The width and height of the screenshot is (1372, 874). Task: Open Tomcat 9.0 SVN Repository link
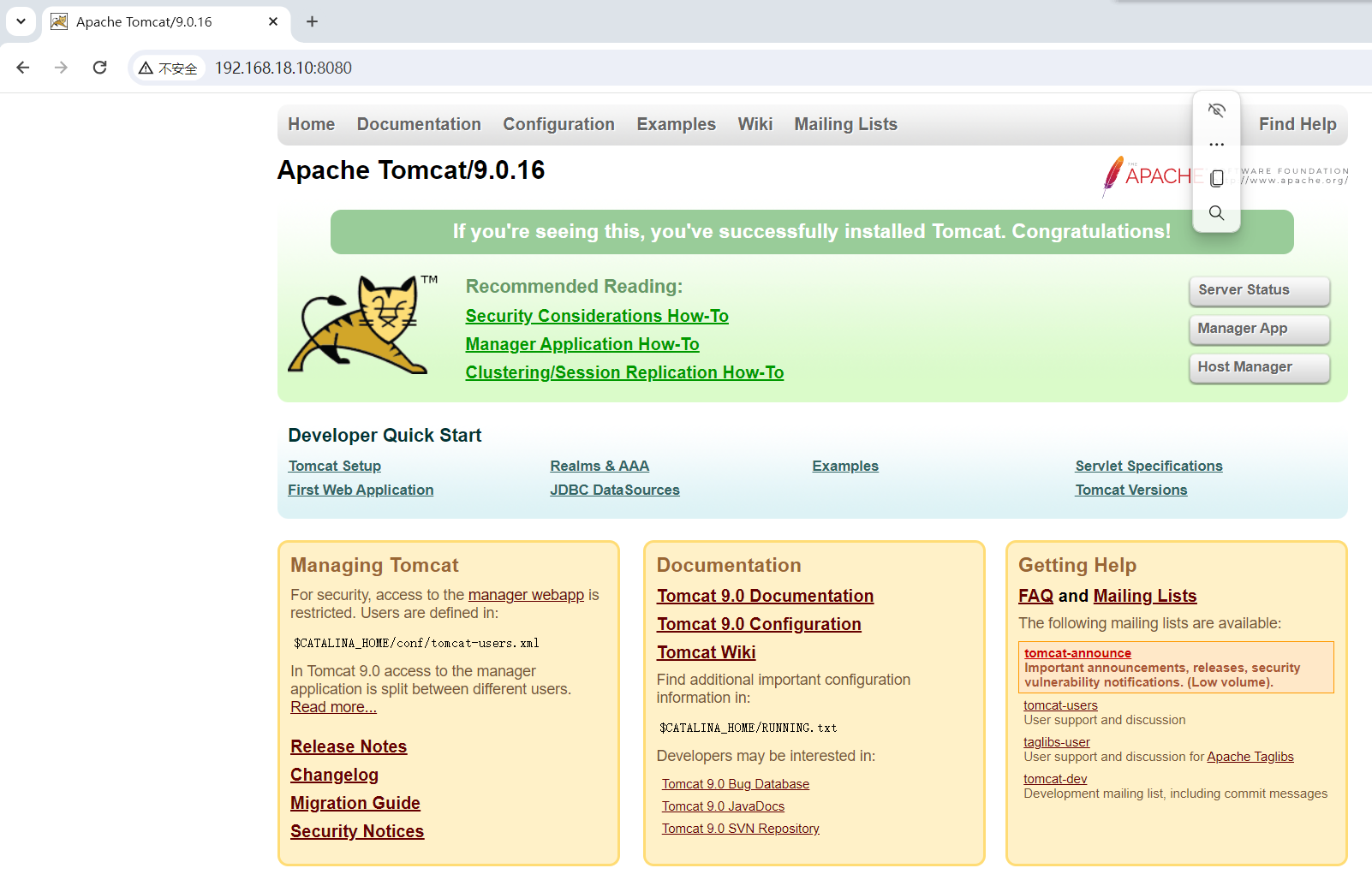tap(740, 829)
